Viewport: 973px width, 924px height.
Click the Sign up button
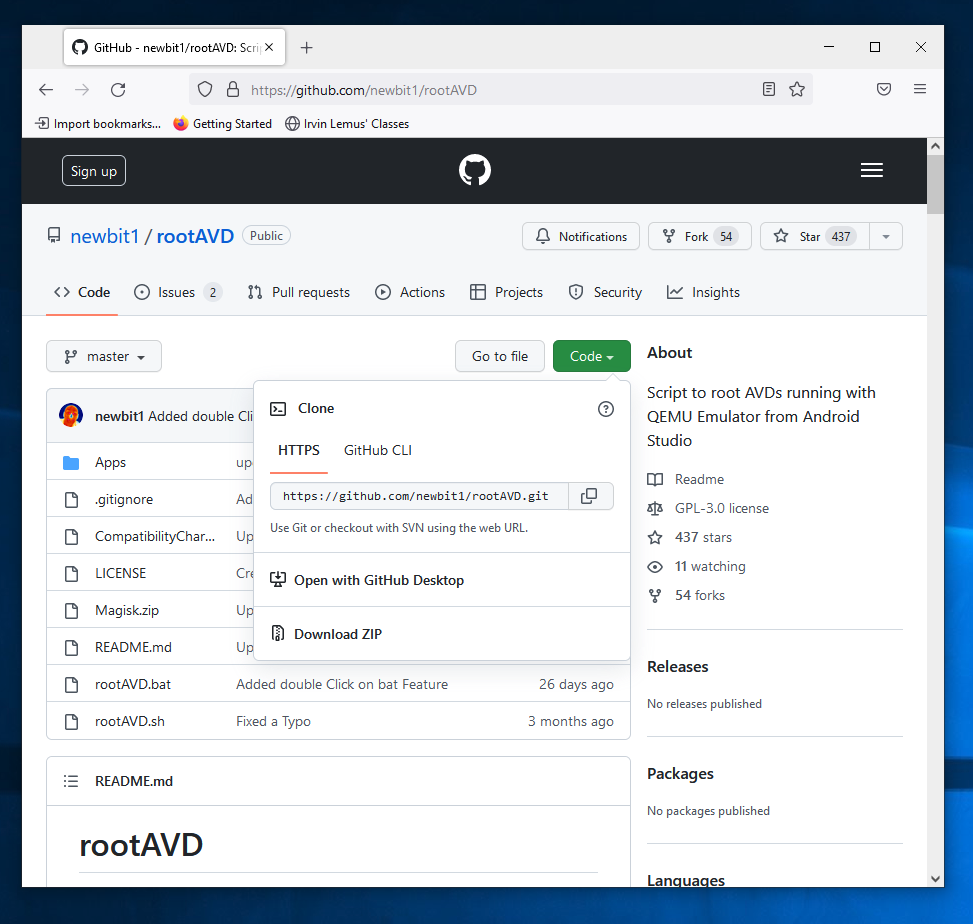coord(94,171)
